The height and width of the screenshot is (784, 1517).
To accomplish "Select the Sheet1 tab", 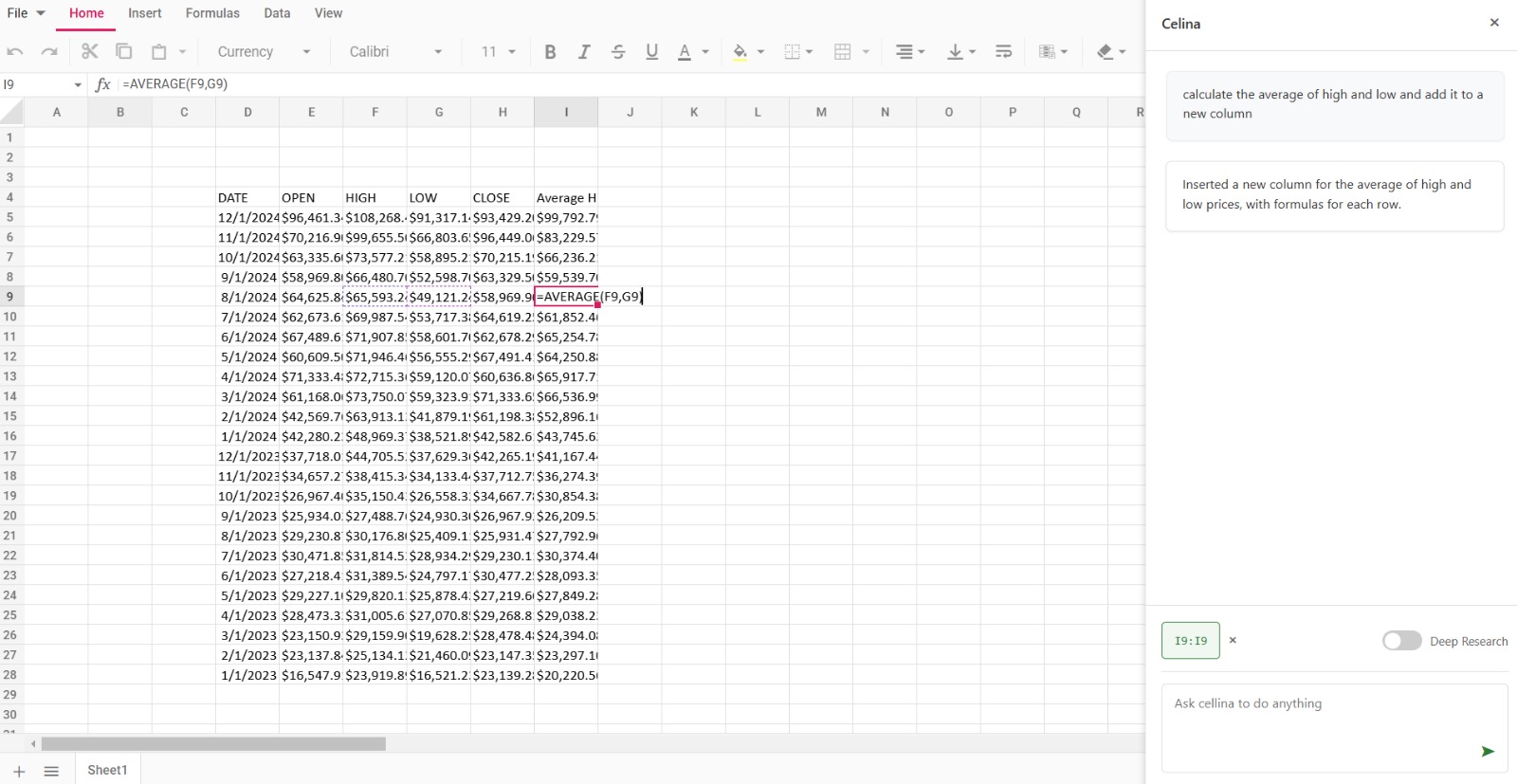I will point(107,770).
